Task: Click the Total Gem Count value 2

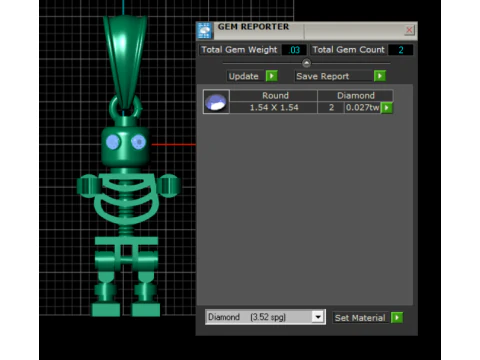Action: coord(401,50)
